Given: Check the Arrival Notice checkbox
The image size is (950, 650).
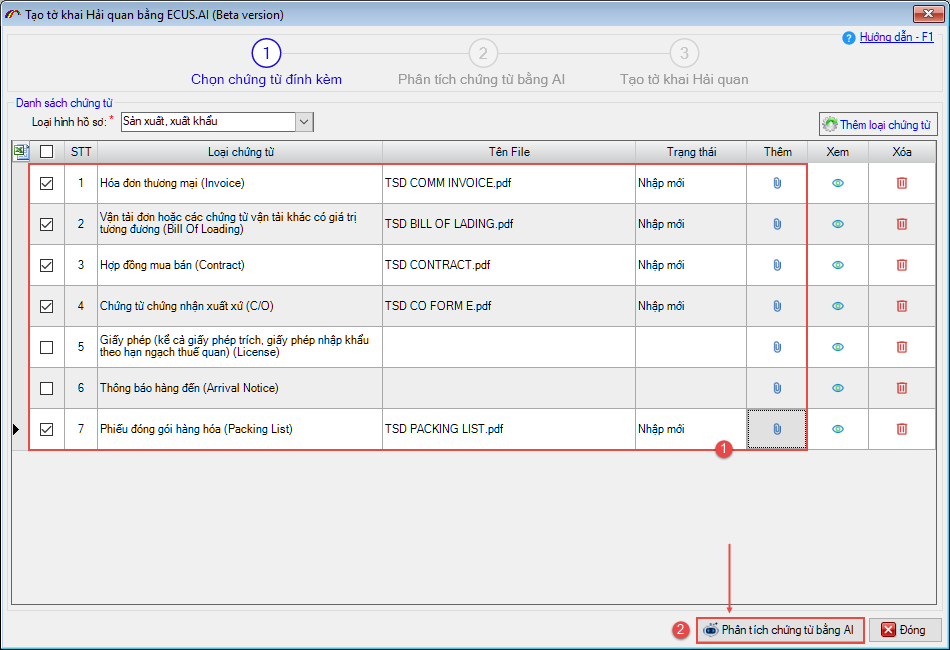Looking at the screenshot, I should [x=46, y=388].
